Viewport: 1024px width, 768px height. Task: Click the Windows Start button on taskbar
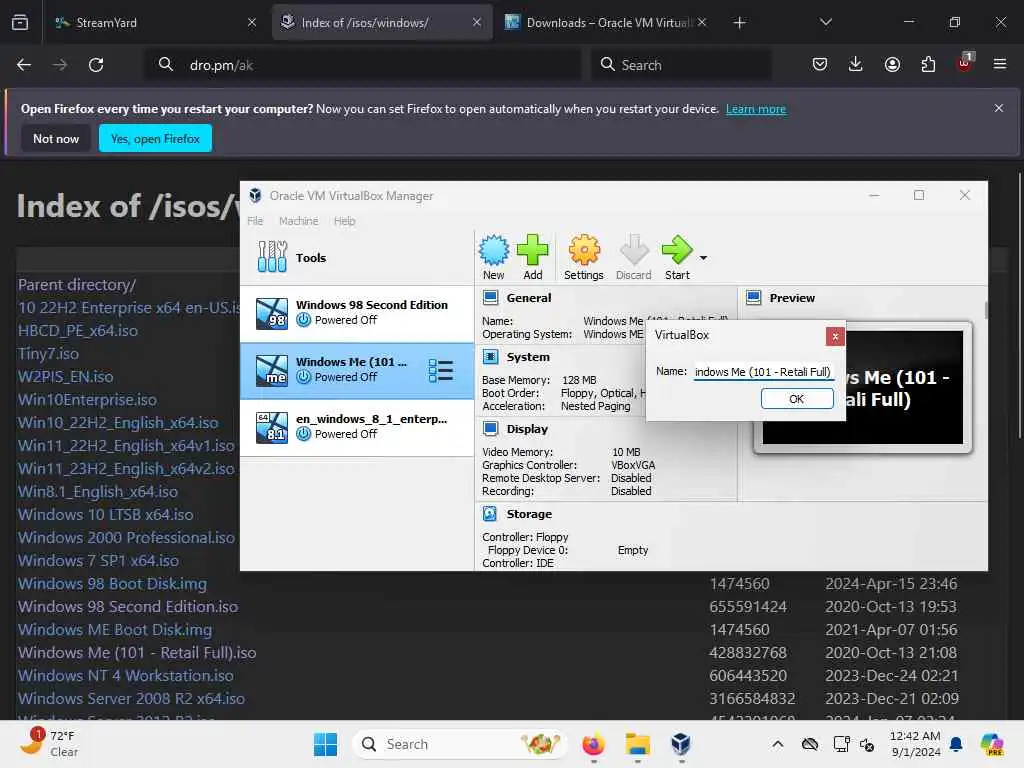pos(325,744)
